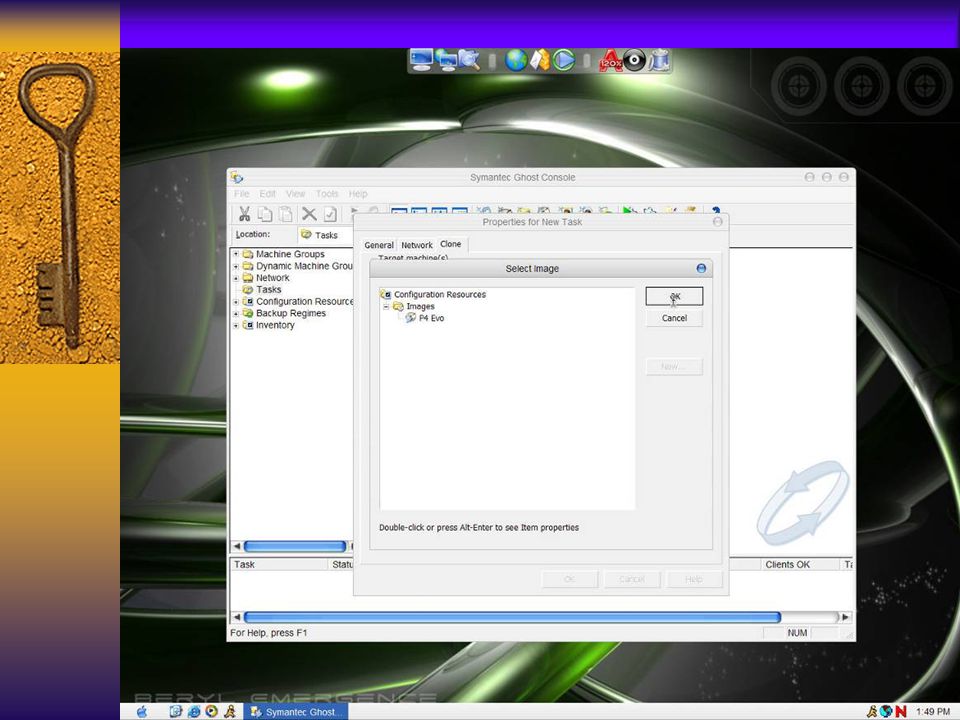Expand the Network tree node

236,278
